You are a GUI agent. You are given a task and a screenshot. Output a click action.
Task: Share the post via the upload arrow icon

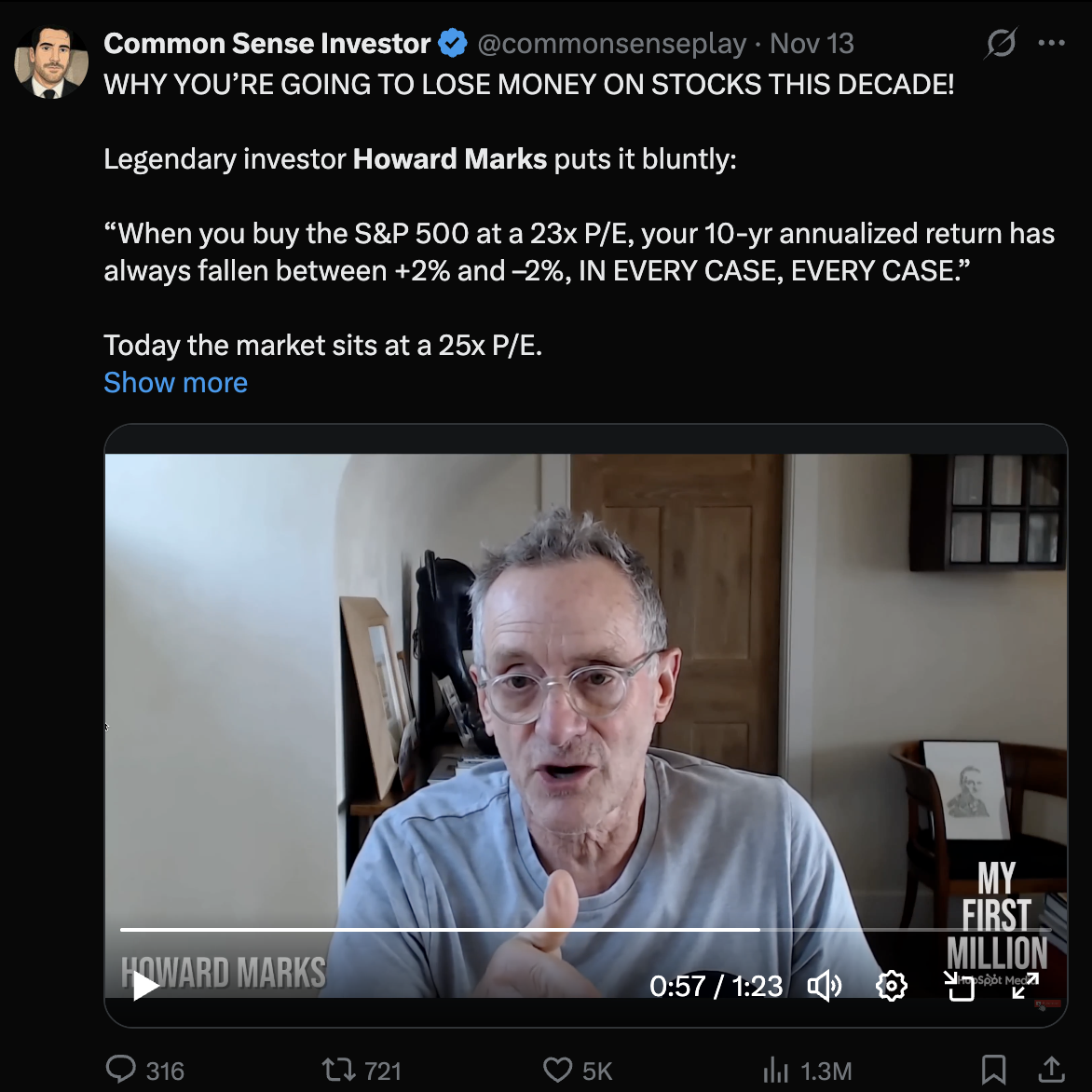pos(1052,1070)
